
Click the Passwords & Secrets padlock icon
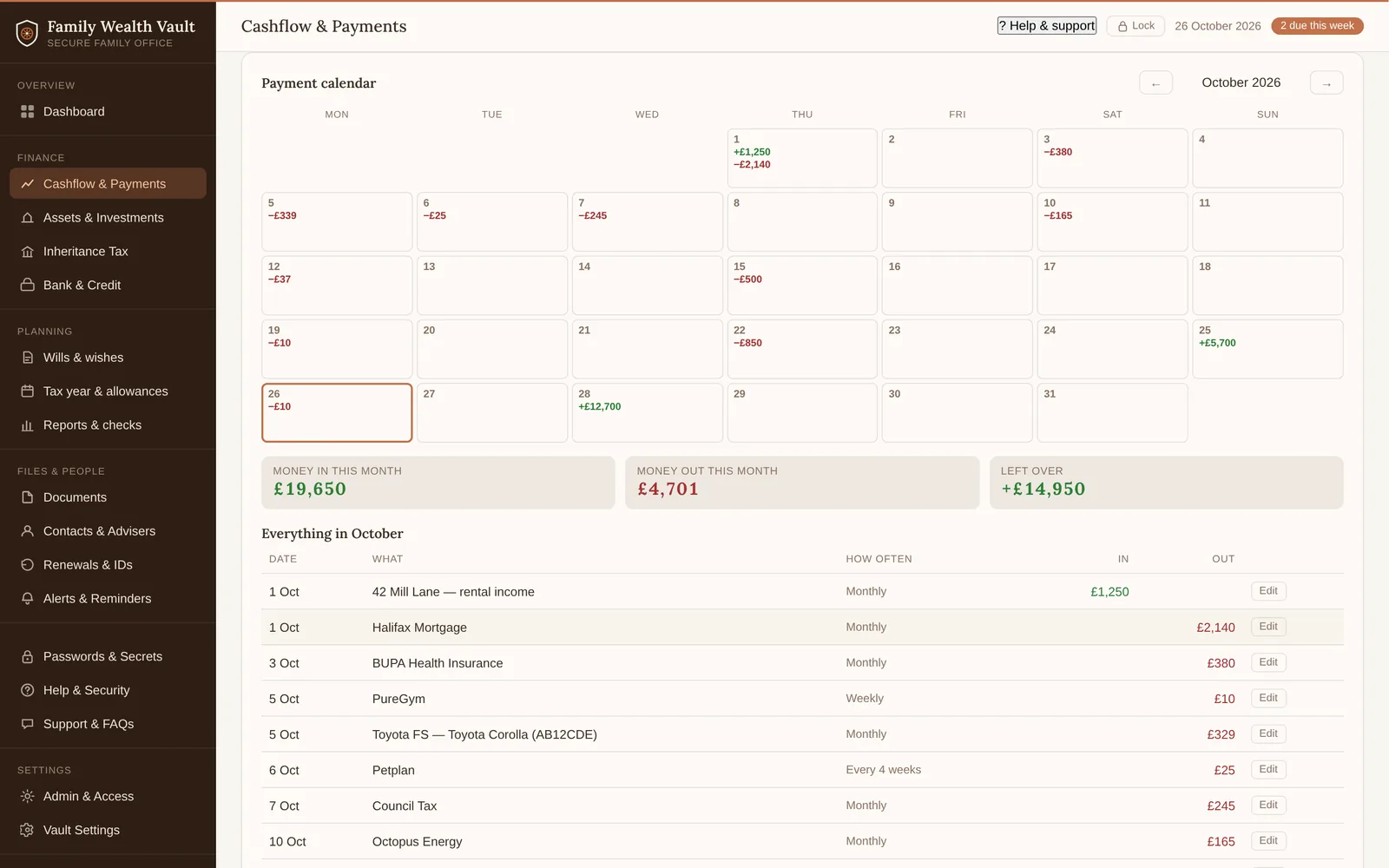point(27,657)
